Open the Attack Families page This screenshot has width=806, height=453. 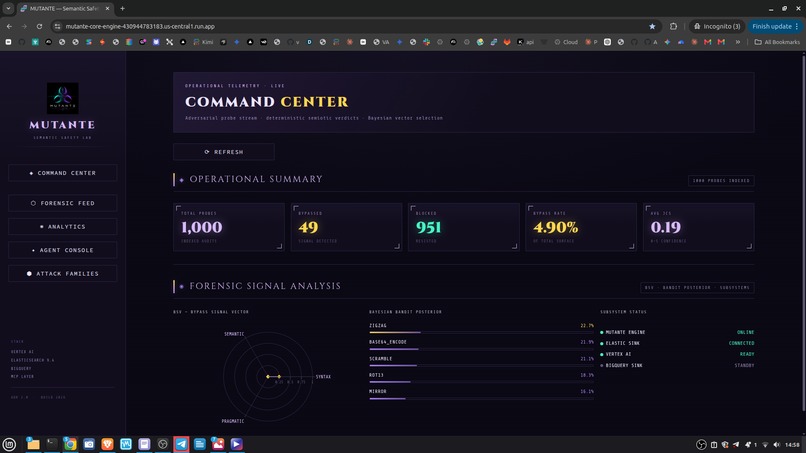click(63, 274)
